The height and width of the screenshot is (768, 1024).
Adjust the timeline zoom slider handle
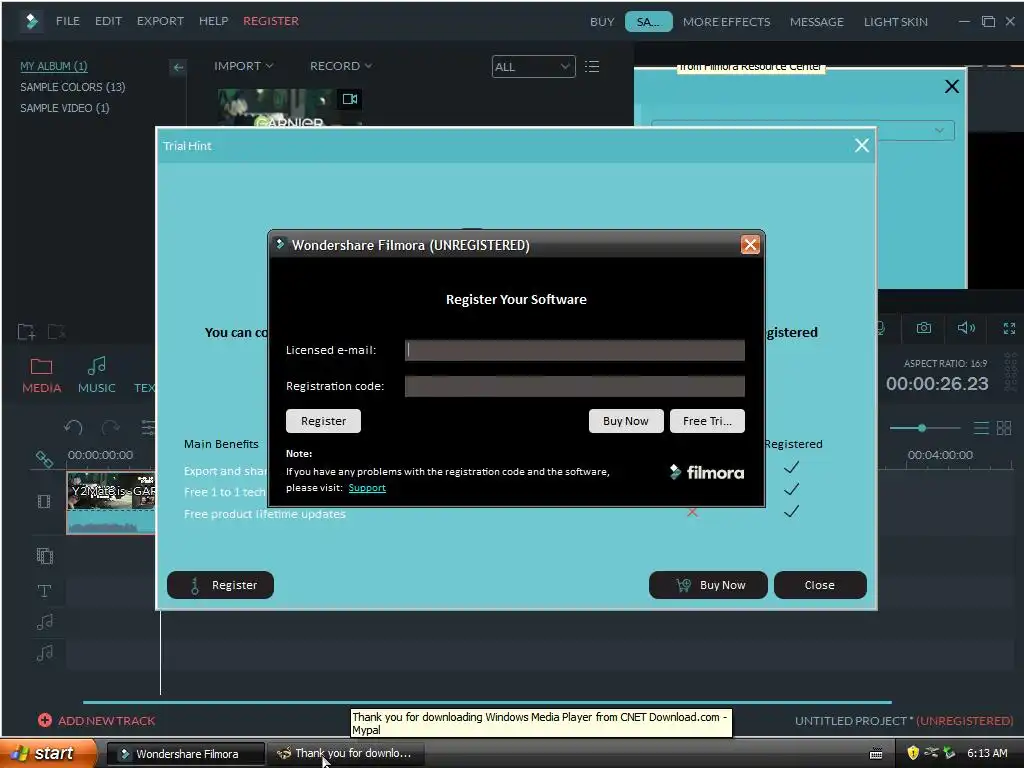(x=921, y=428)
